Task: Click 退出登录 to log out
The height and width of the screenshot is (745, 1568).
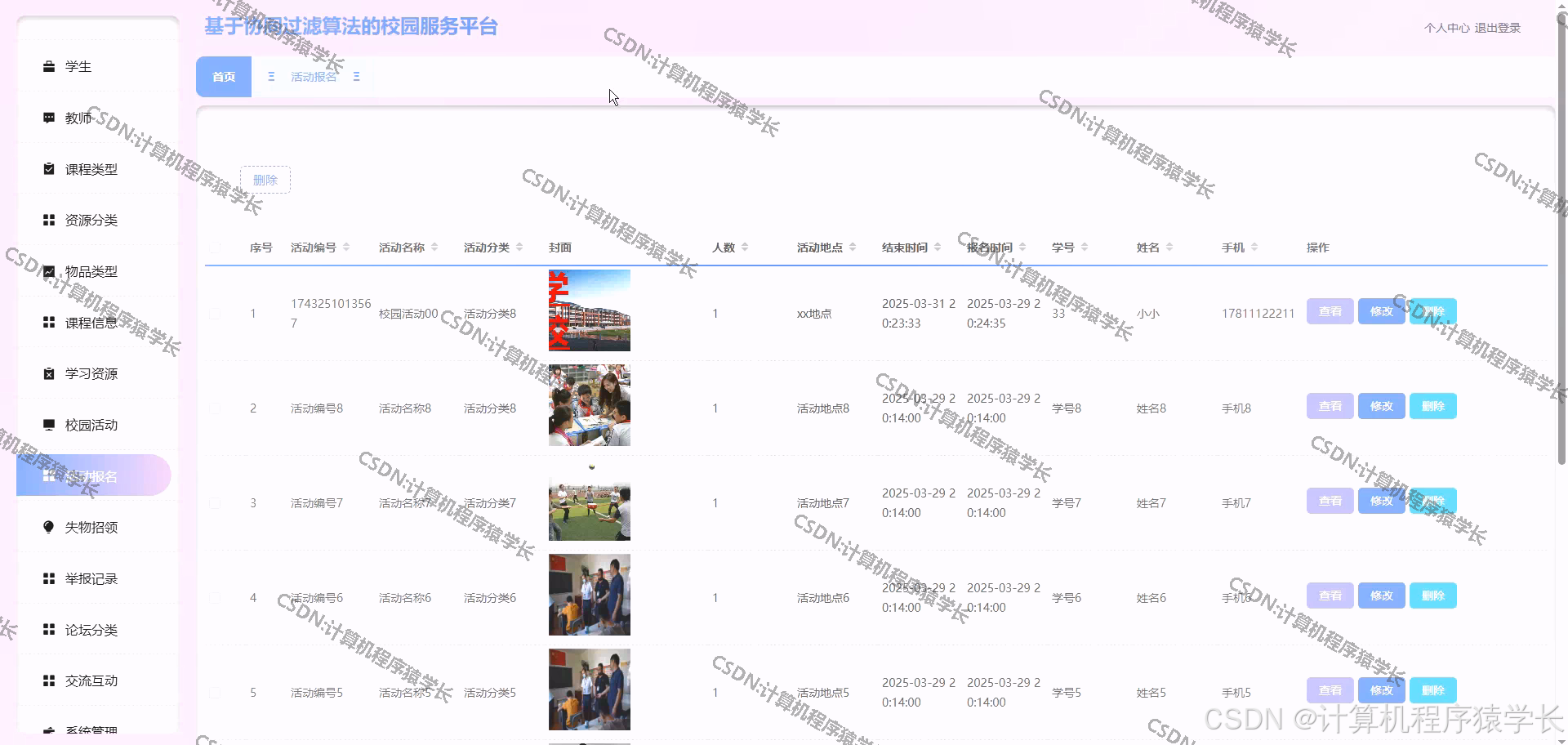Action: (x=1497, y=28)
